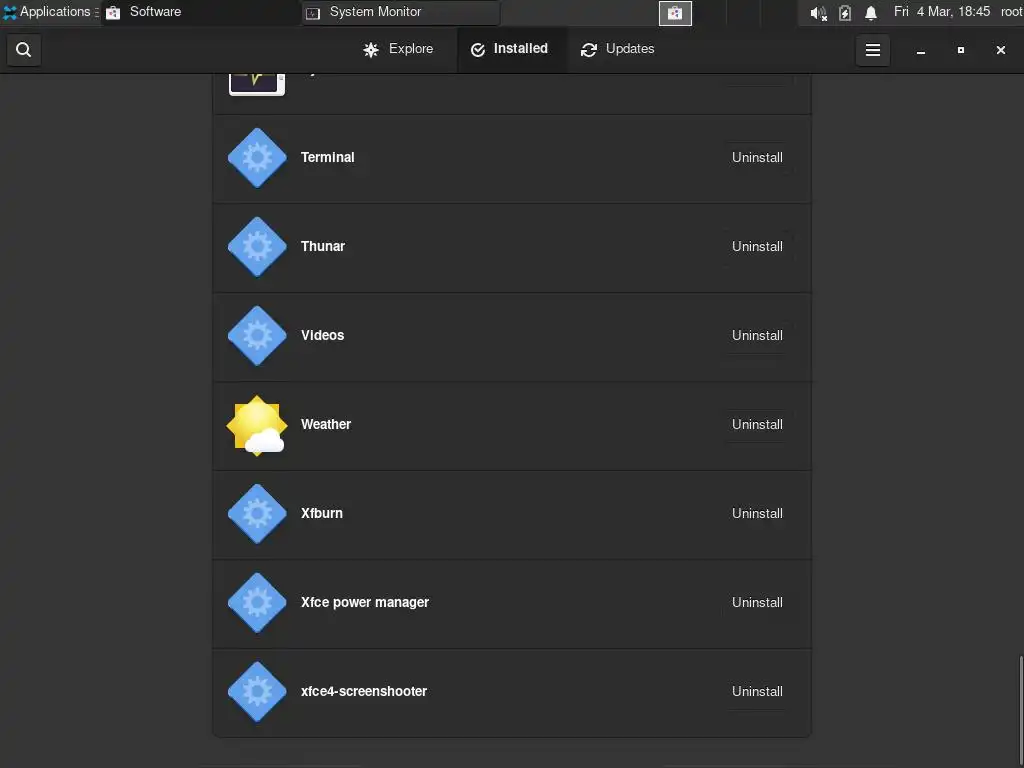Select the Weather name text

(326, 424)
